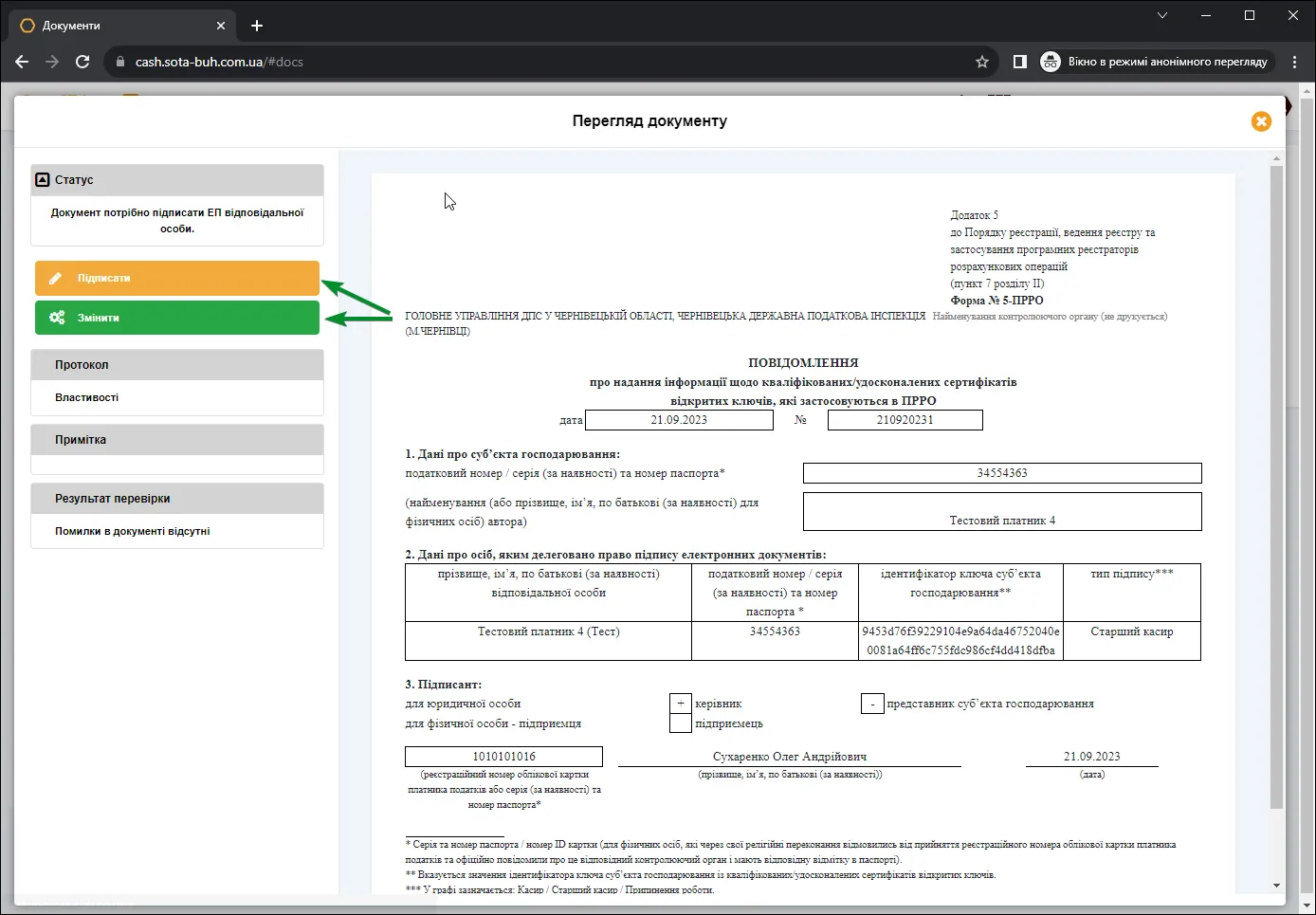Viewport: 1316px width, 915px height.
Task: Toggle представник суб'єкта господарювання checkbox
Action: (872, 704)
